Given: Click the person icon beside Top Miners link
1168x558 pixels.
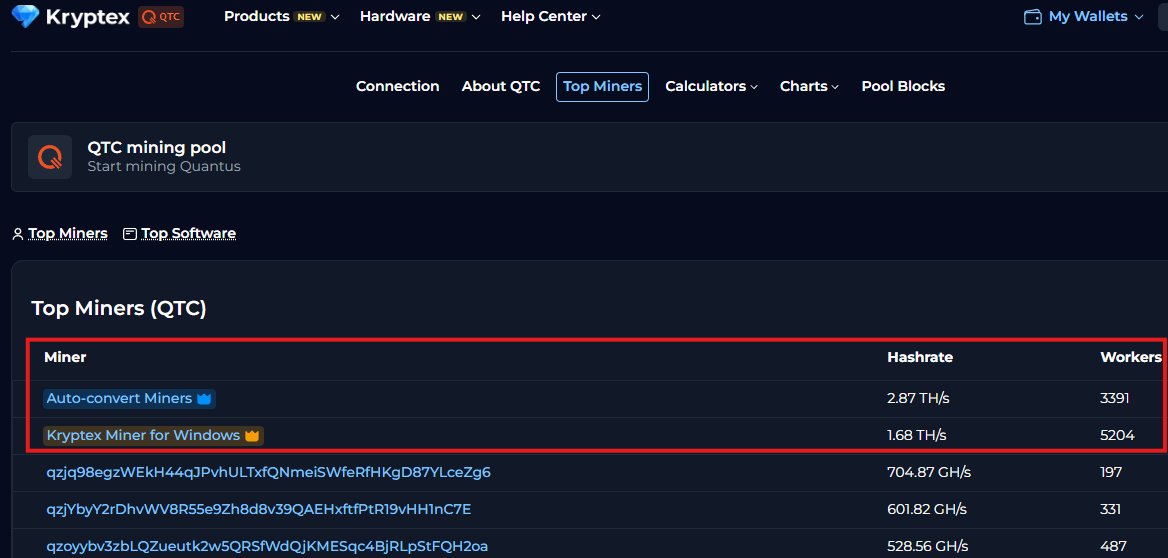Looking at the screenshot, I should tap(18, 234).
